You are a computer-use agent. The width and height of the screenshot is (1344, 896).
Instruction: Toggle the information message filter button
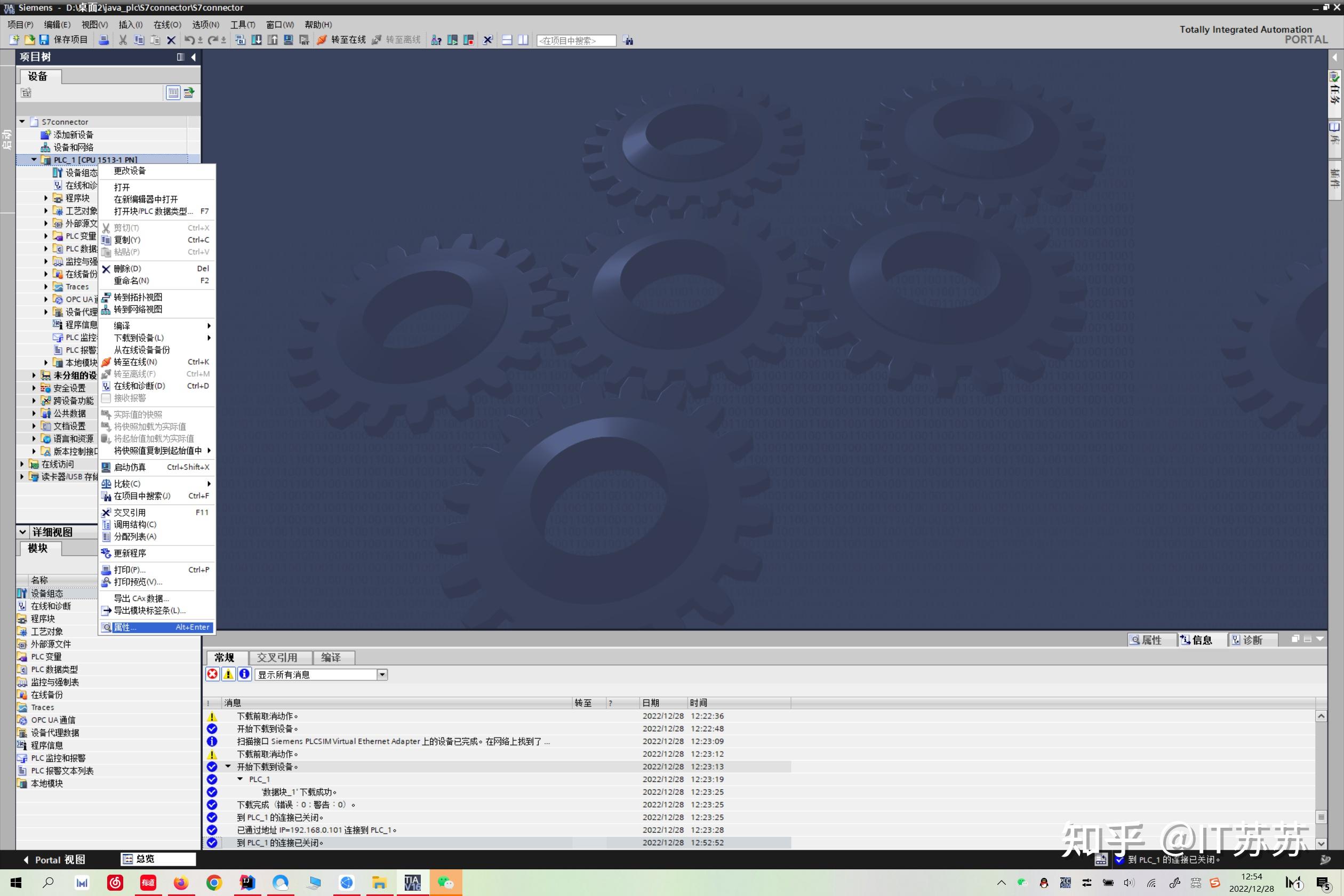tap(244, 674)
